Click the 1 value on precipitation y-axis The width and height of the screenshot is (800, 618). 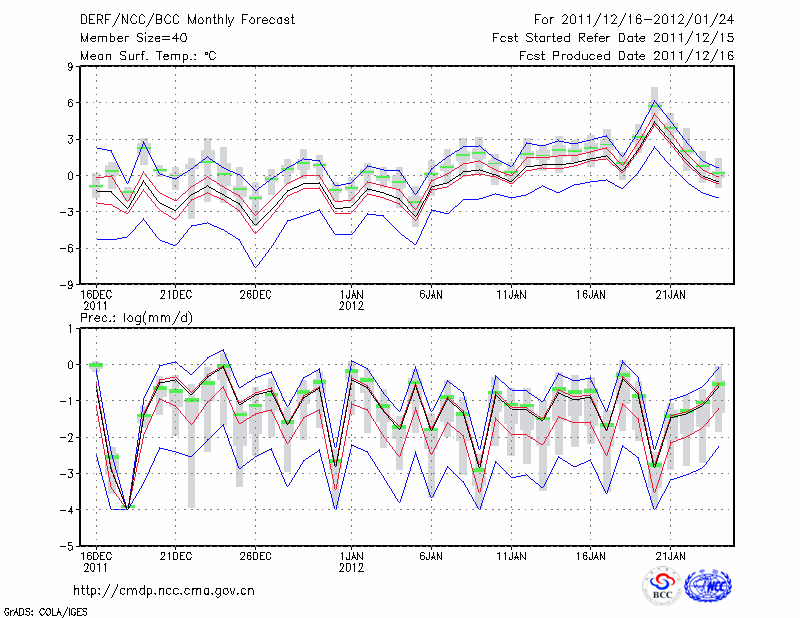tap(70, 328)
